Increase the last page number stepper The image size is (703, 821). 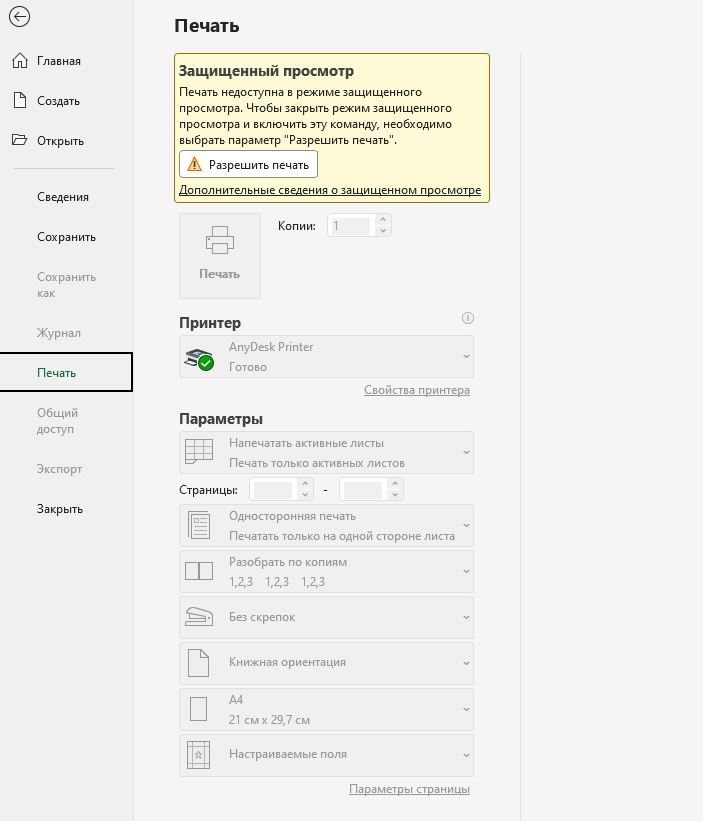[x=395, y=484]
